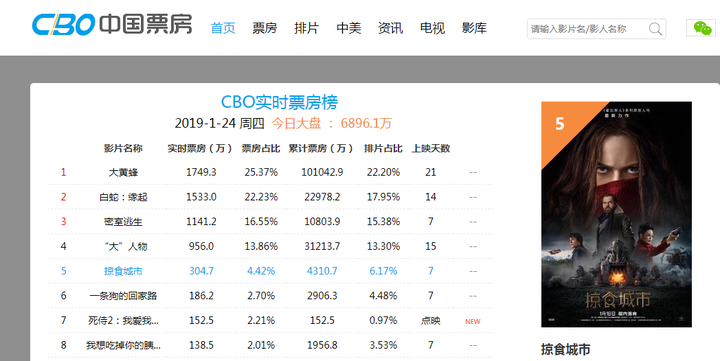Image resolution: width=720 pixels, height=361 pixels.
Task: Click the search magnifier icon
Action: [x=655, y=29]
